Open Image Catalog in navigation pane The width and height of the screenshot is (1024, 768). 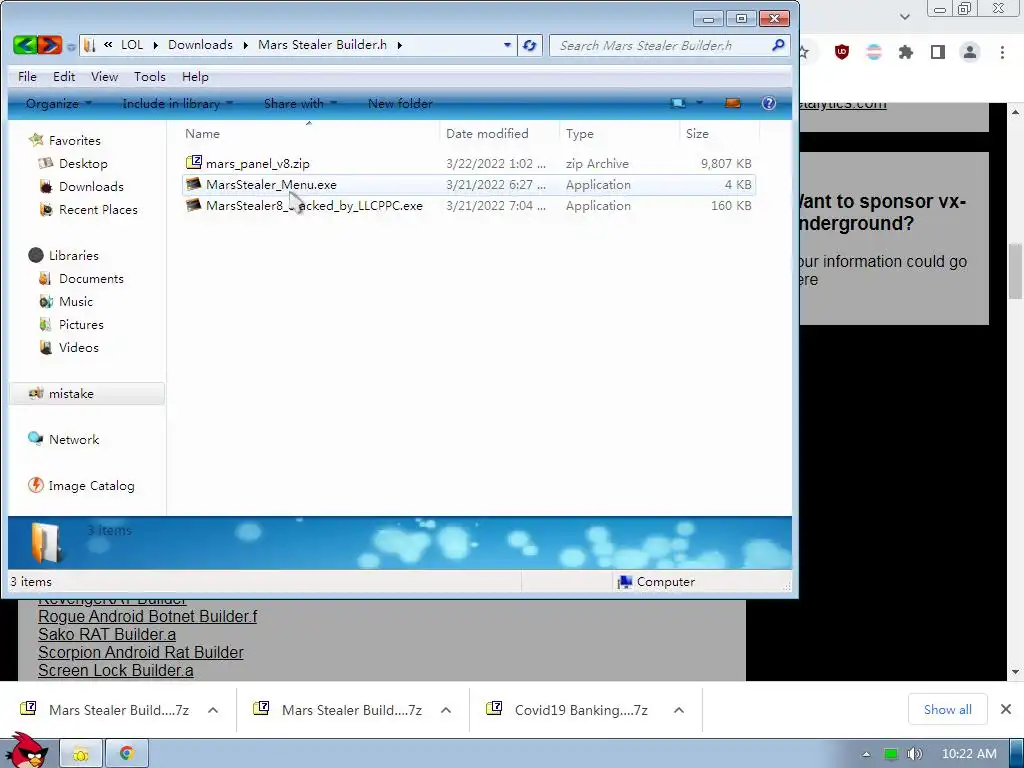pos(91,486)
